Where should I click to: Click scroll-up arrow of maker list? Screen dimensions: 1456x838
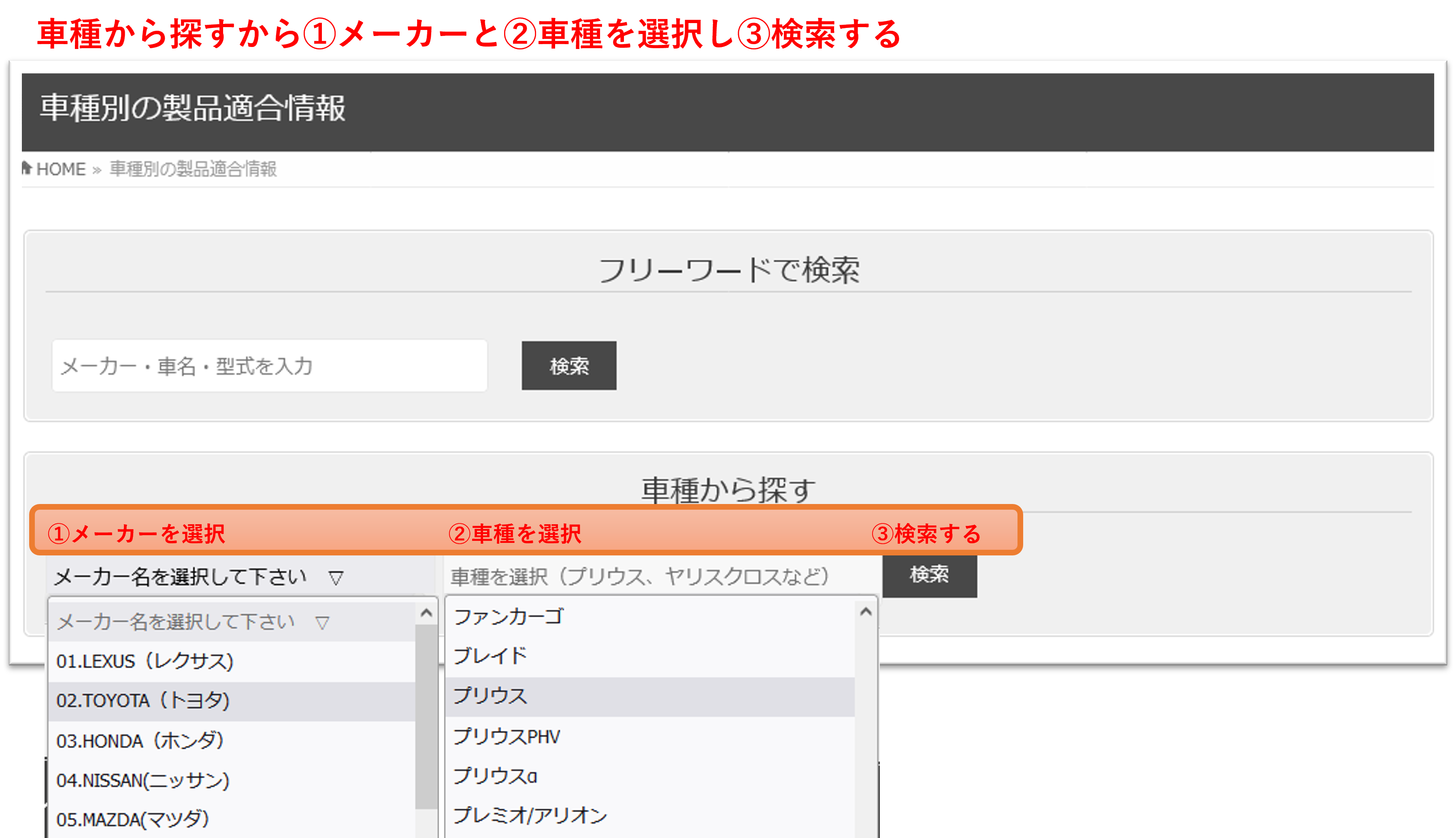click(426, 613)
